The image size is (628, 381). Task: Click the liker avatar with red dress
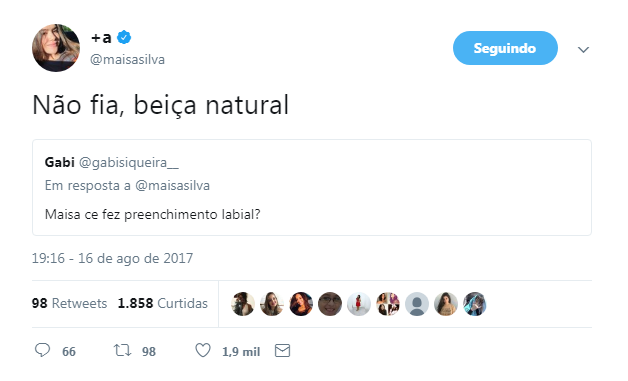tap(359, 304)
